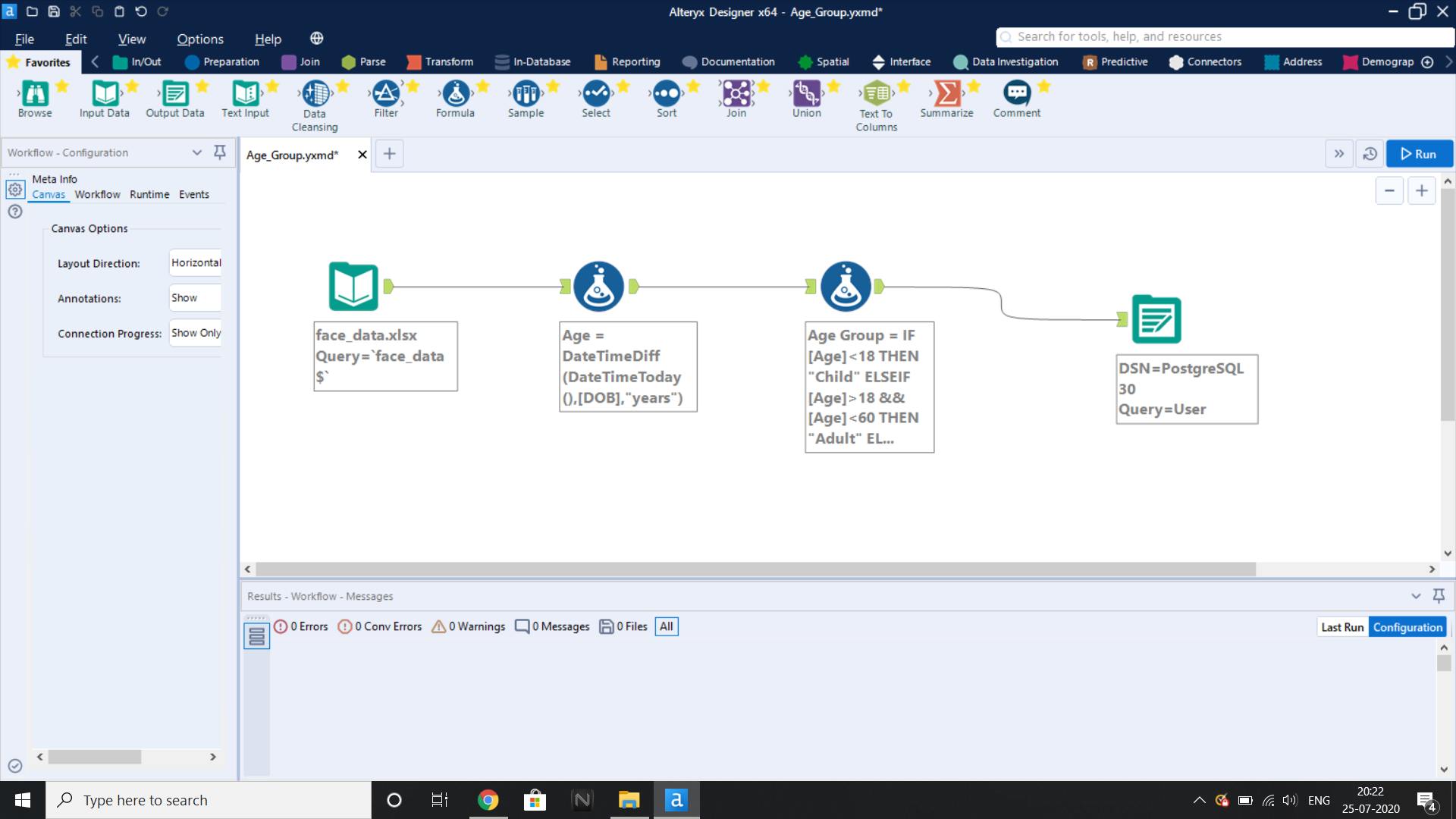Click the tools search field
Viewport: 1456px width, 819px height.
1223,36
